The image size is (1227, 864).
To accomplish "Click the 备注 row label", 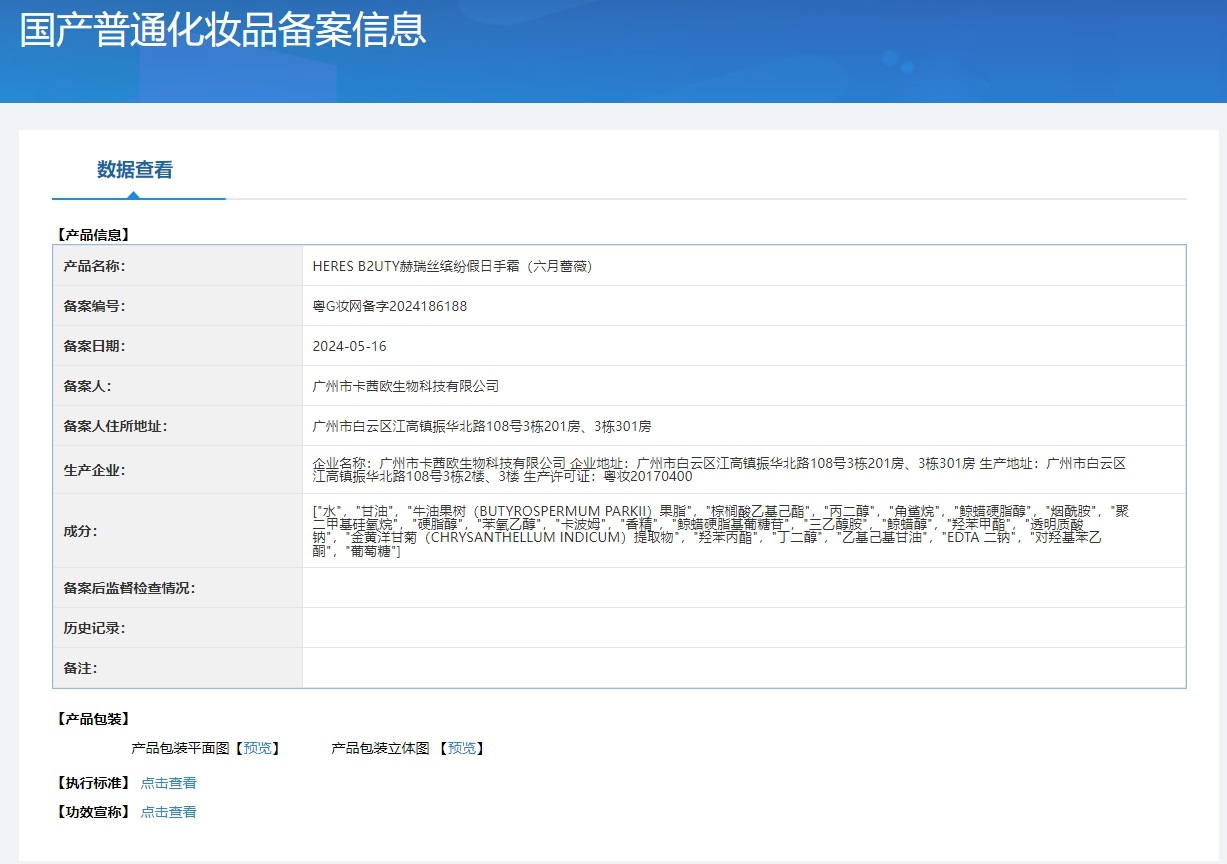I will [x=80, y=668].
